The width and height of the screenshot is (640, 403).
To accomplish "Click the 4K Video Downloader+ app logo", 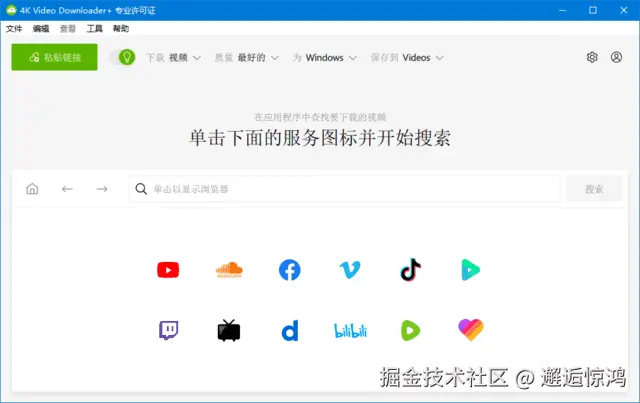I will (11, 10).
